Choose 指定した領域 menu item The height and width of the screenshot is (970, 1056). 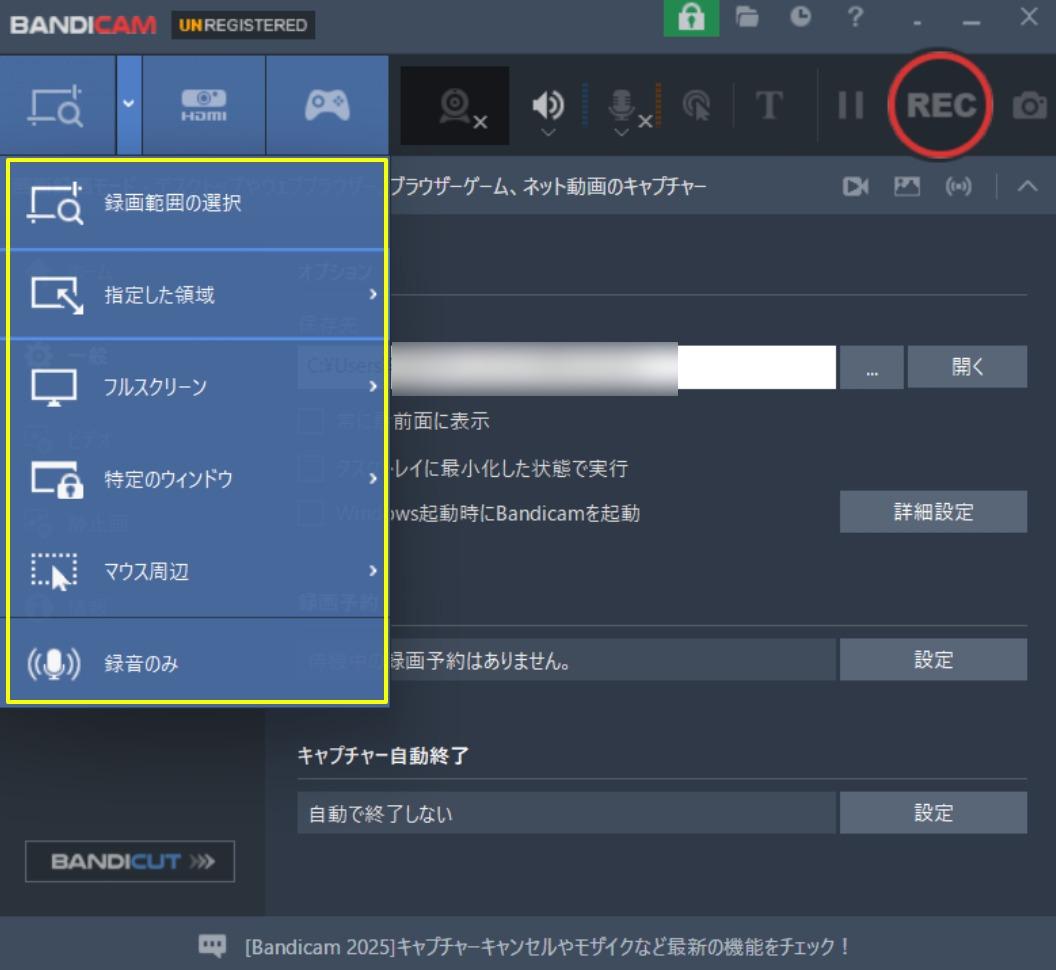[x=197, y=294]
